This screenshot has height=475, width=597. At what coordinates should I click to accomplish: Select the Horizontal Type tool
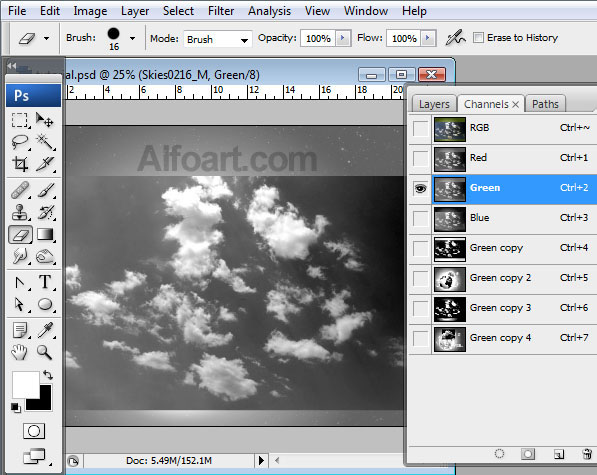pos(45,282)
